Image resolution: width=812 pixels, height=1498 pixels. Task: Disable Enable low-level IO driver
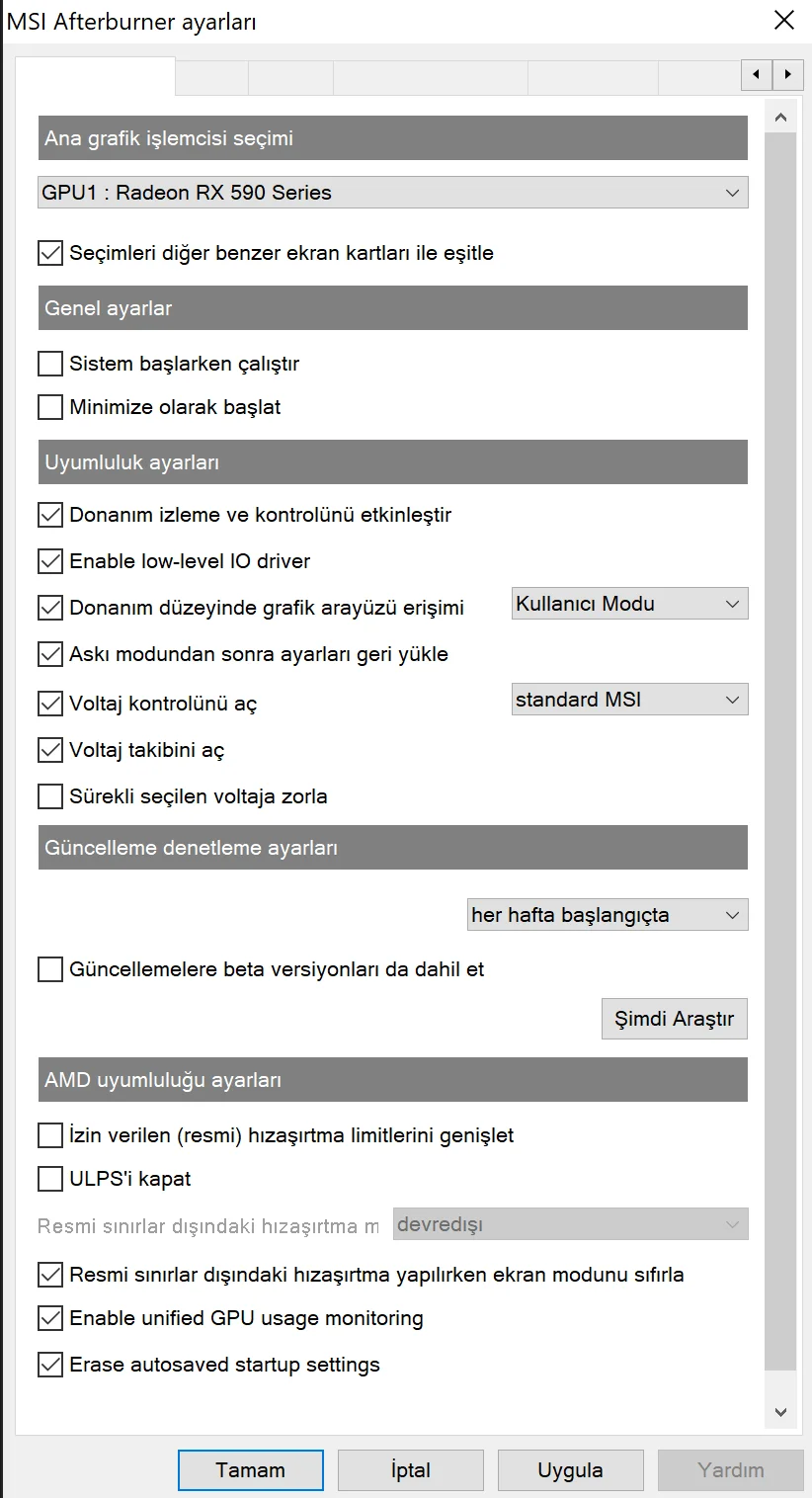click(x=49, y=560)
